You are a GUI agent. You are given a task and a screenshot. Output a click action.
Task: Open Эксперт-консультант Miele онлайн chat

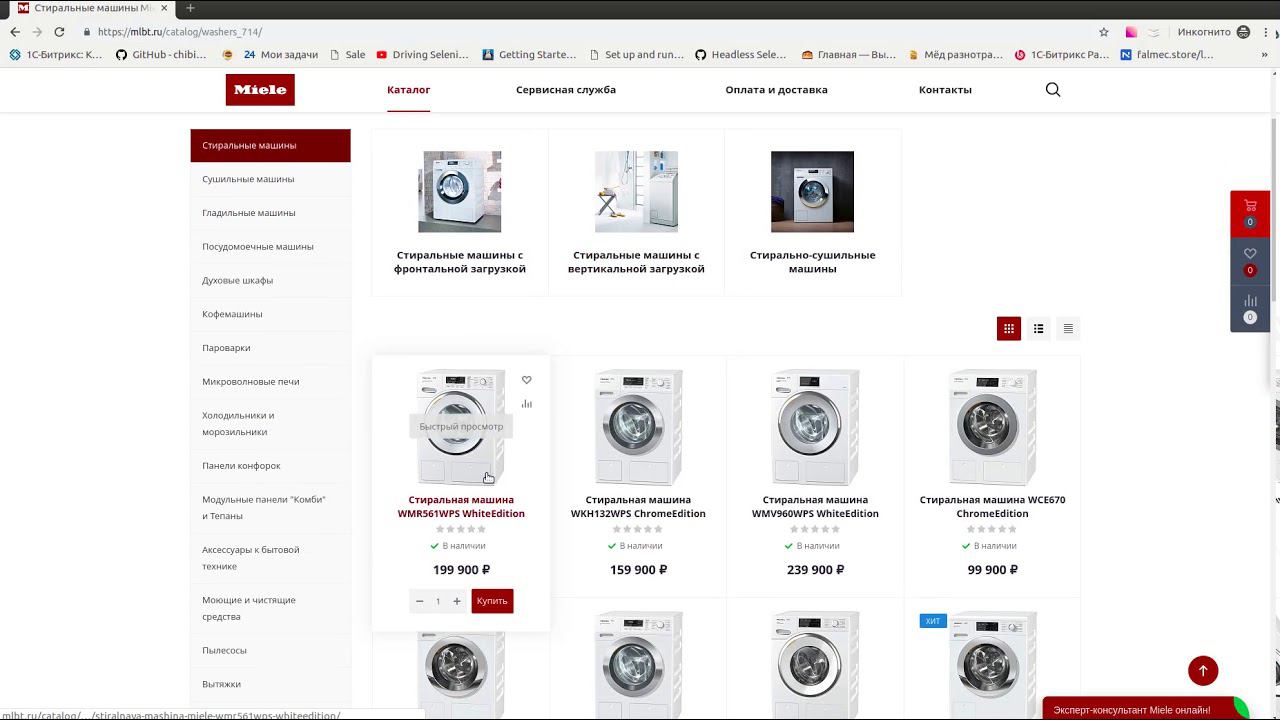pyautogui.click(x=1145, y=709)
